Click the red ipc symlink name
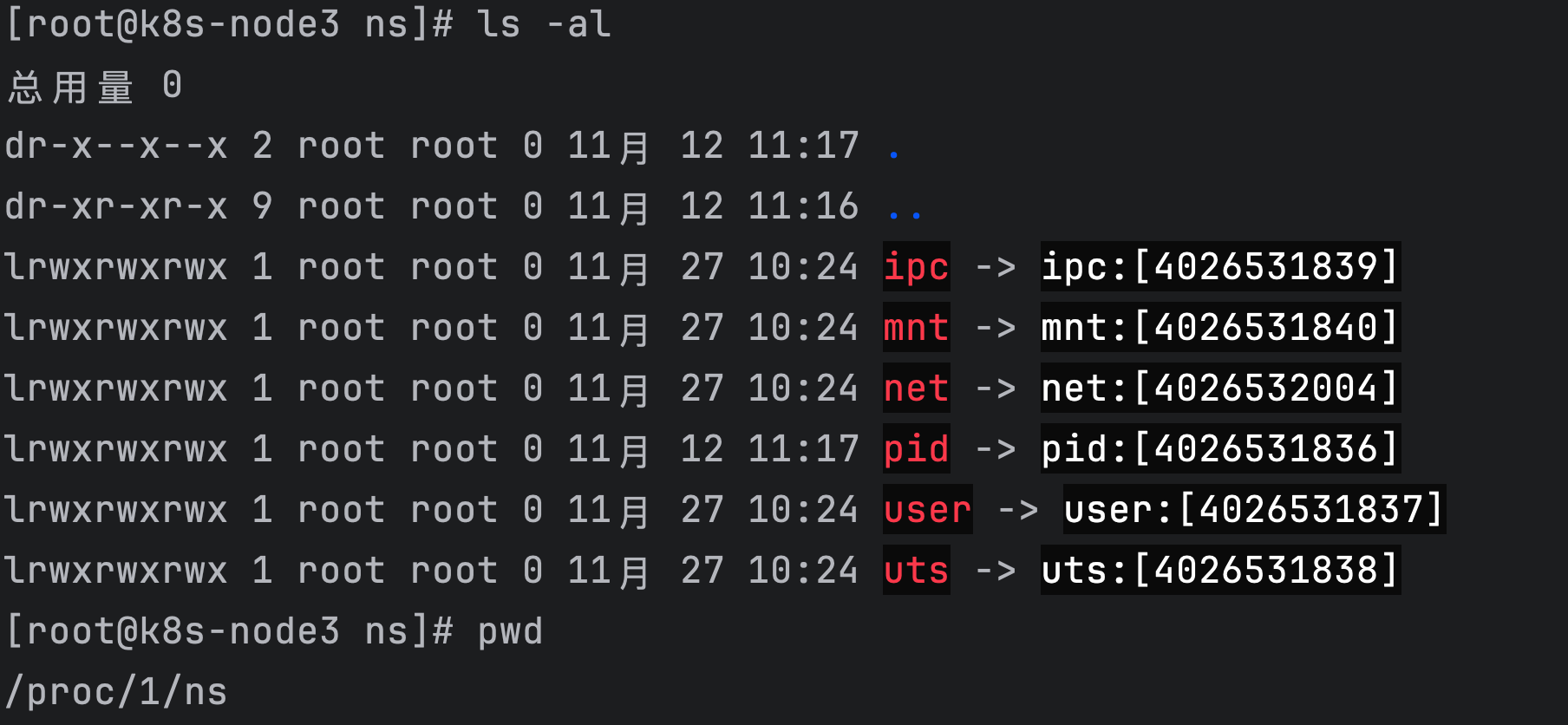The image size is (1568, 725). 916,267
